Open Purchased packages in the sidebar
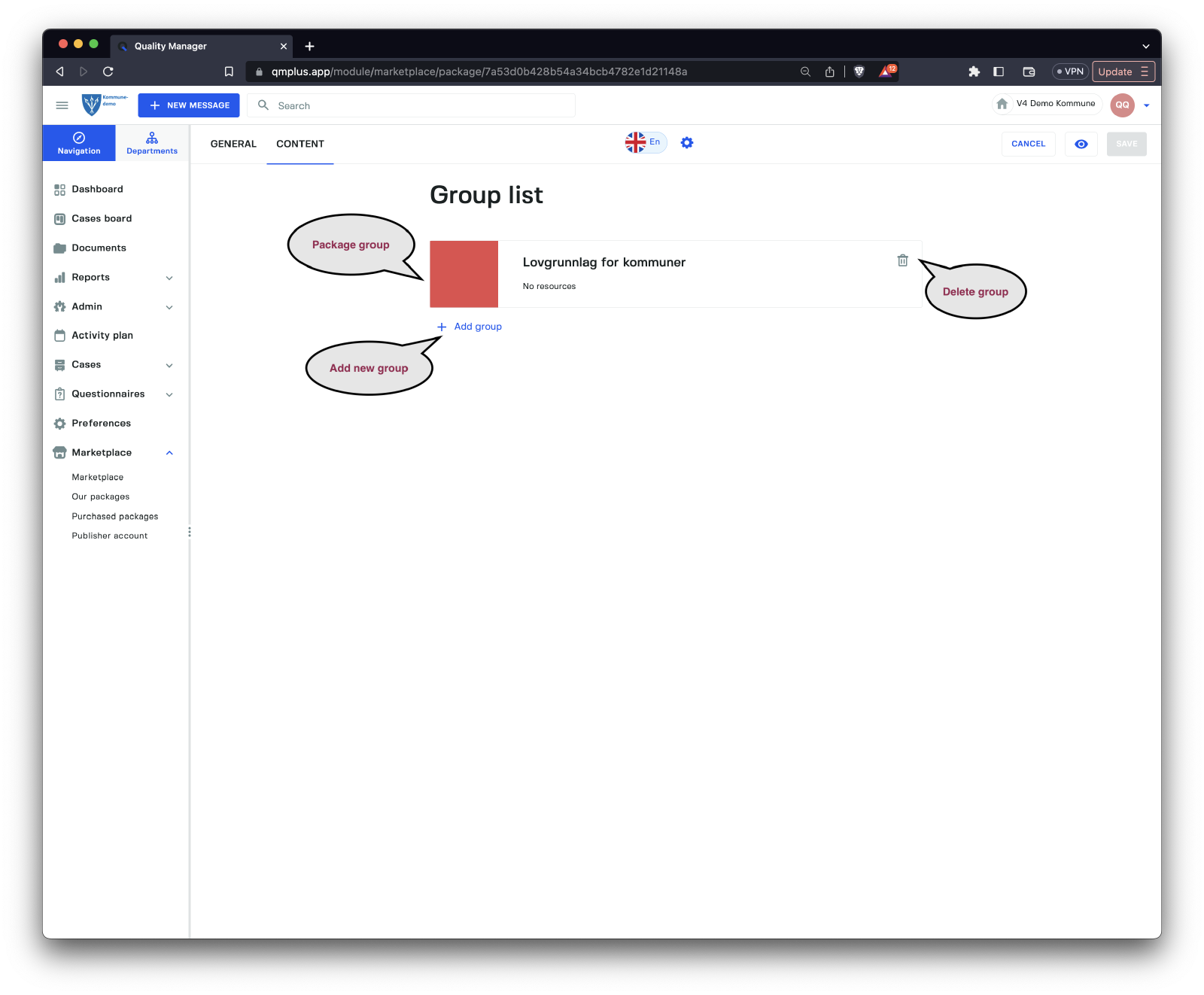Screen dimensions: 1204x995 (x=115, y=516)
